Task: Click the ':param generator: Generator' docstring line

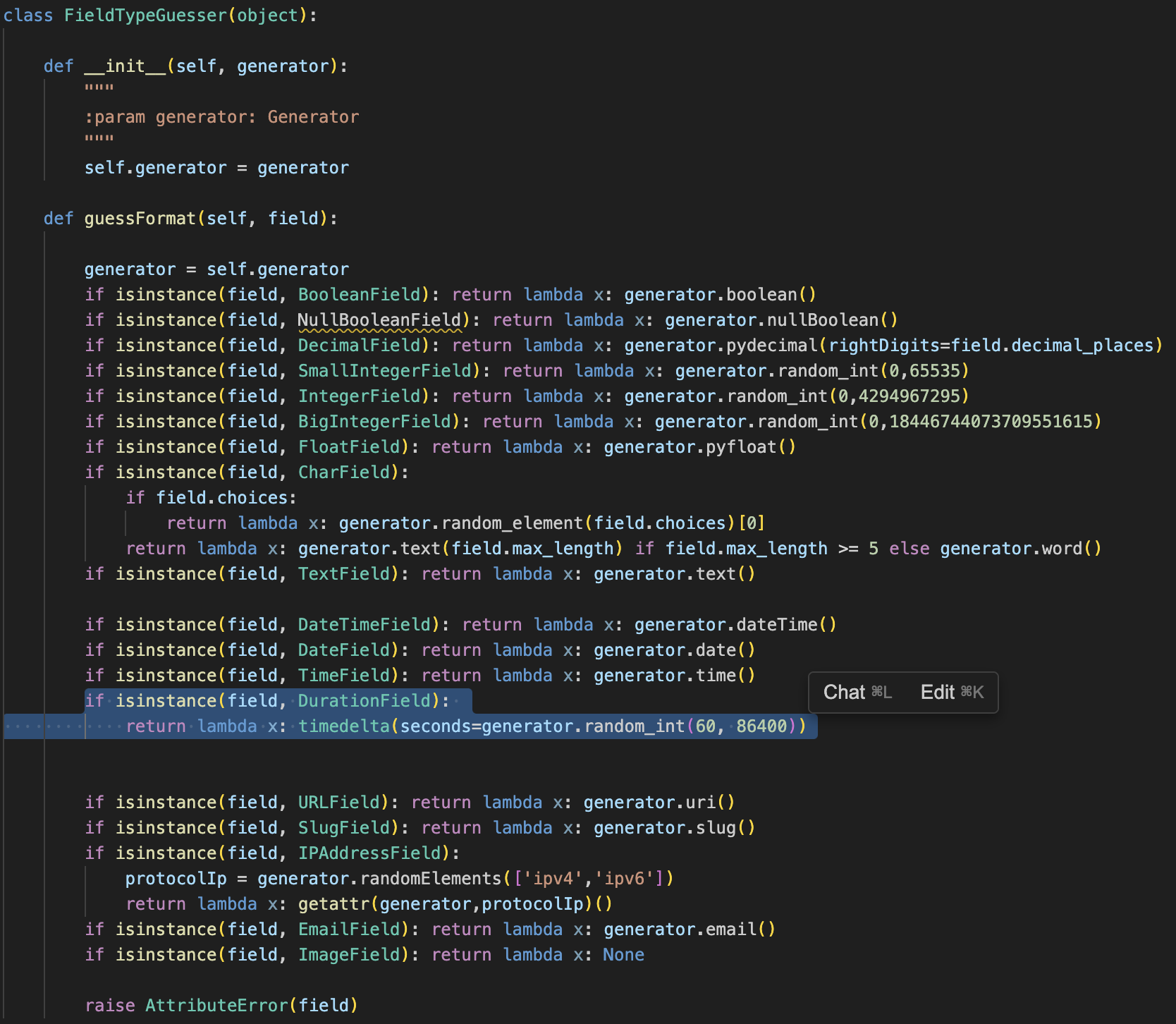Action: 221,117
